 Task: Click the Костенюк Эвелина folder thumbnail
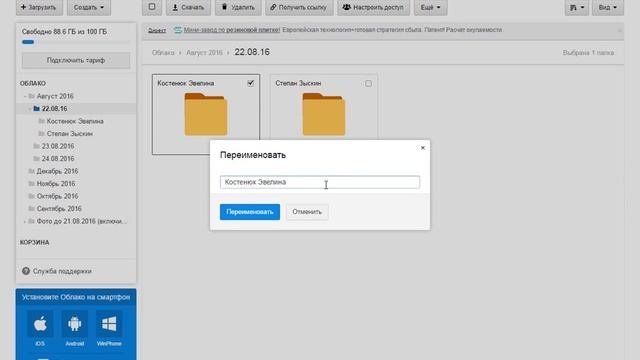206,114
